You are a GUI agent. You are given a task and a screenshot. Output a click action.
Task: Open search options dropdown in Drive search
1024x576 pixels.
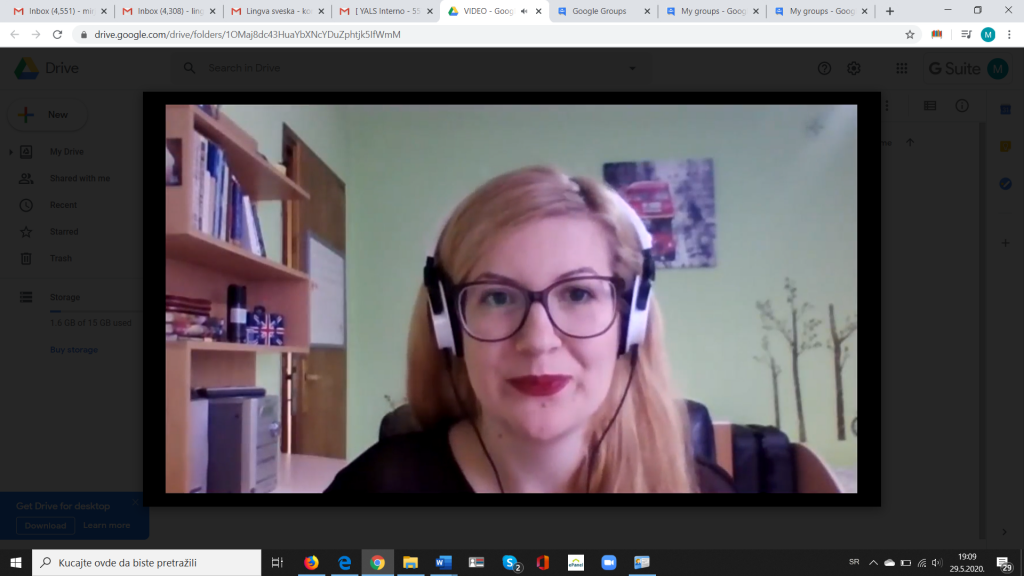click(x=632, y=69)
